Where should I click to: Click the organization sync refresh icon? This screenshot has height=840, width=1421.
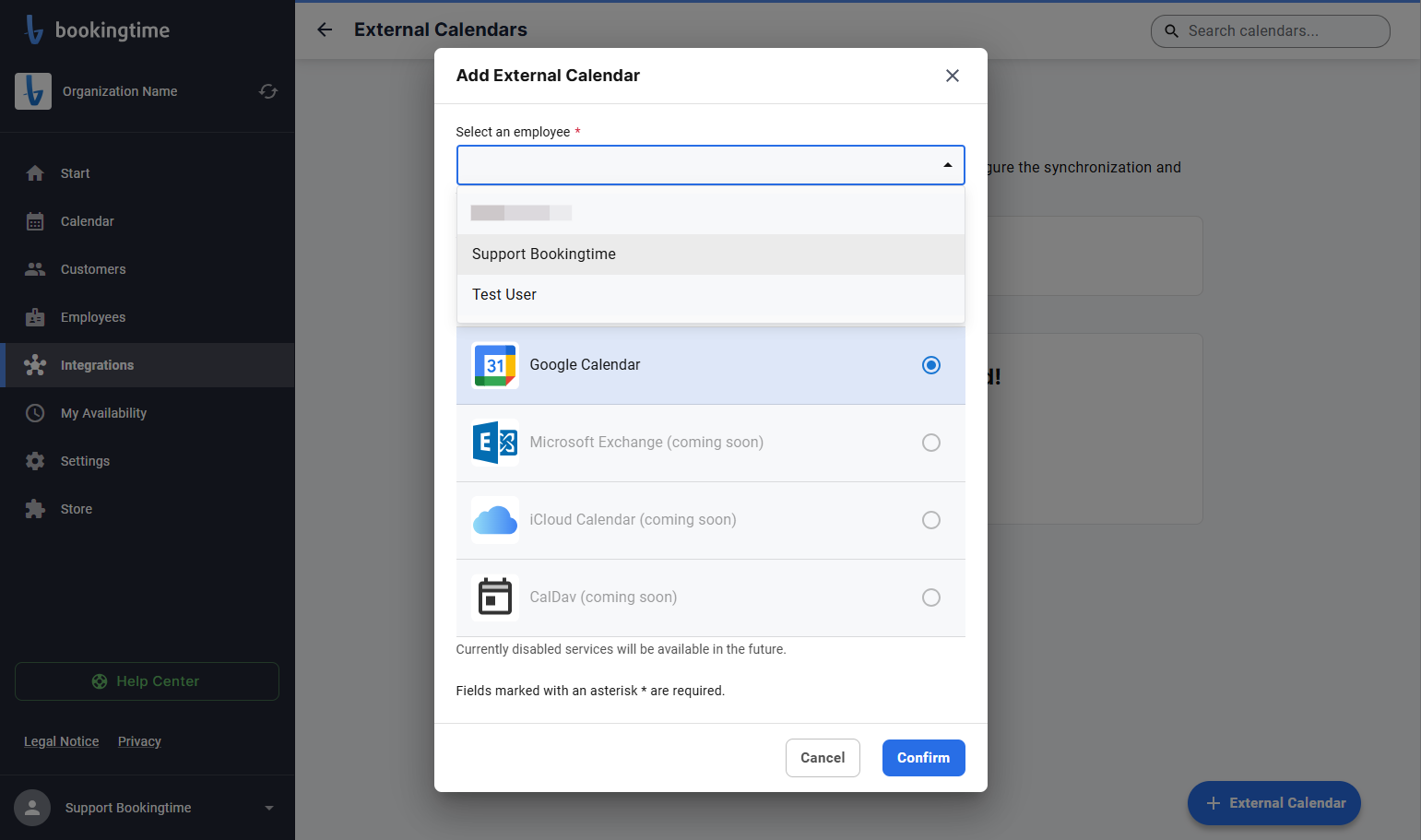click(268, 91)
